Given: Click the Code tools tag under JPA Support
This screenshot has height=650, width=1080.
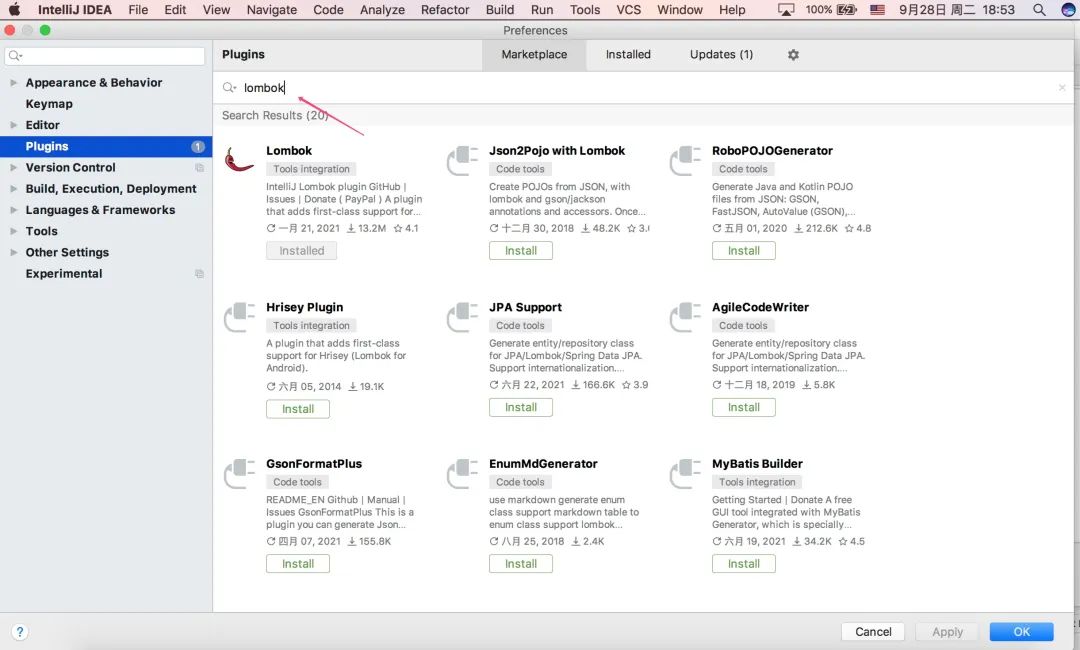Looking at the screenshot, I should (x=520, y=326).
